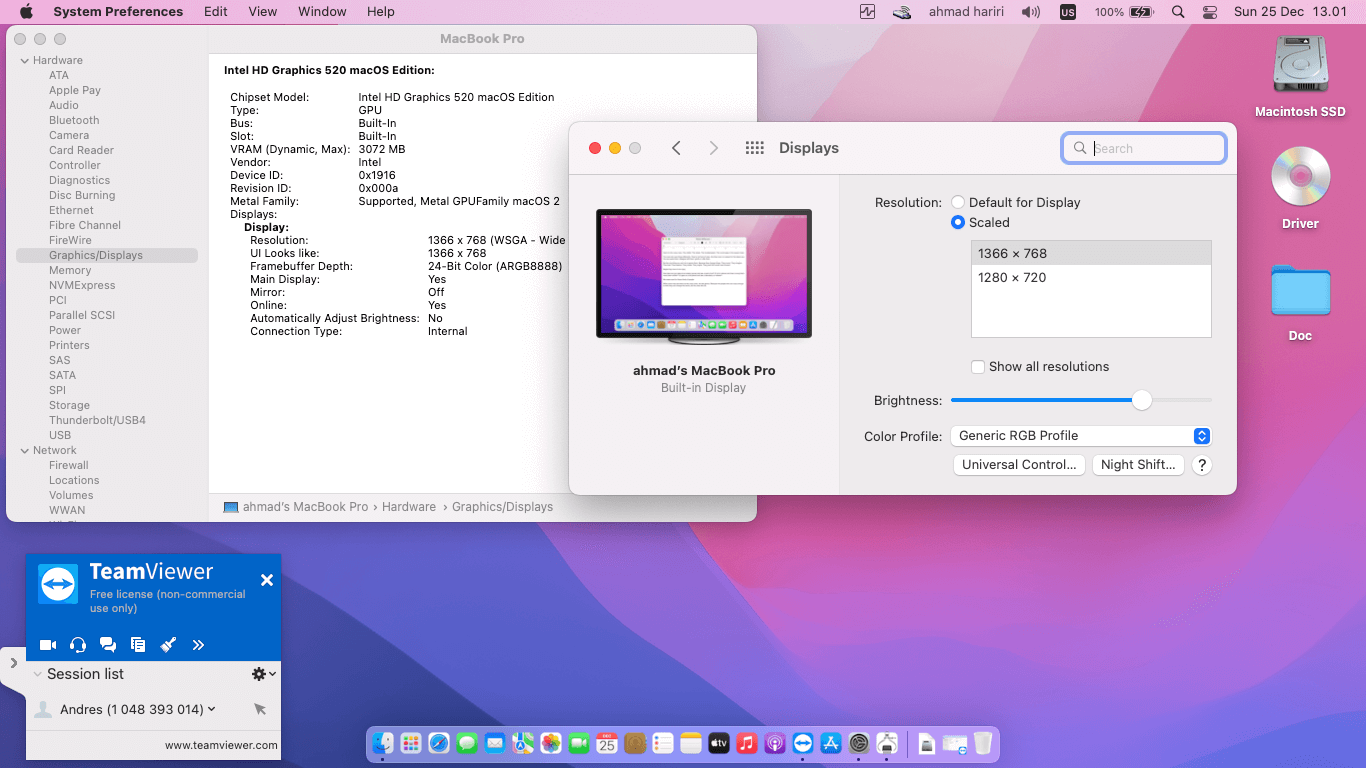The image size is (1366, 768).
Task: Open the TeamViewer chat bubbles icon
Action: pos(108,645)
